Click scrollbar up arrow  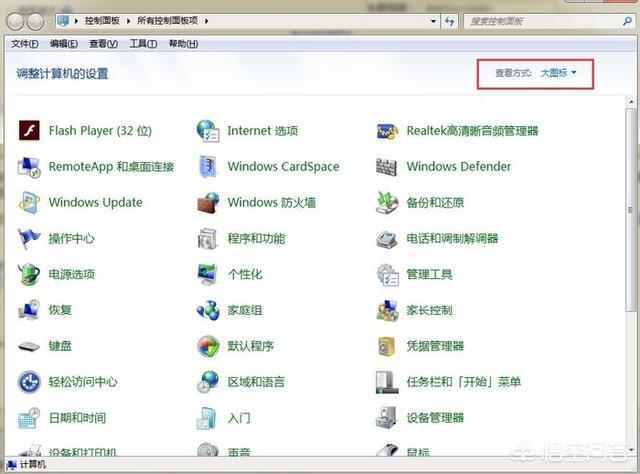point(631,101)
